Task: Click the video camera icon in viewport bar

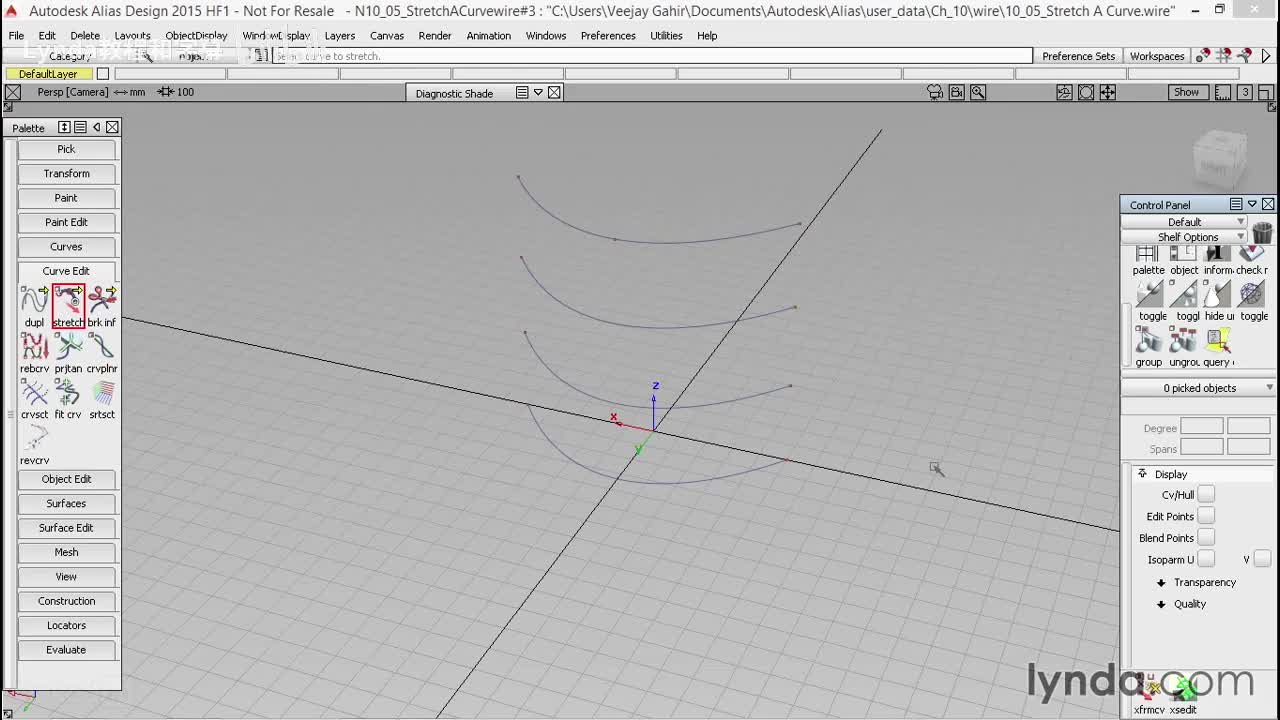Action: pos(957,92)
